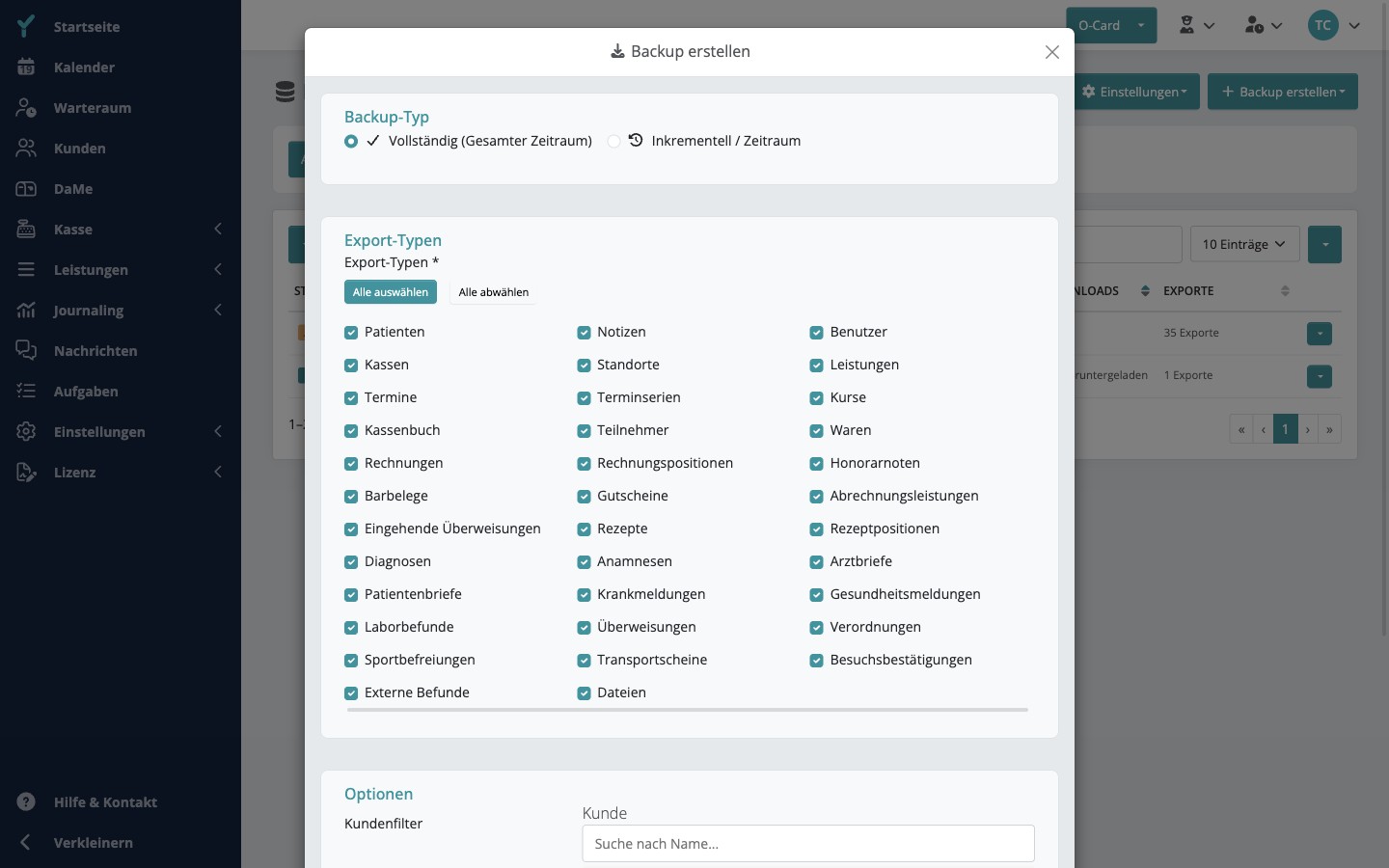Sort by the EXPORTE column arrows
Viewport: 1389px width, 868px height.
1285,291
